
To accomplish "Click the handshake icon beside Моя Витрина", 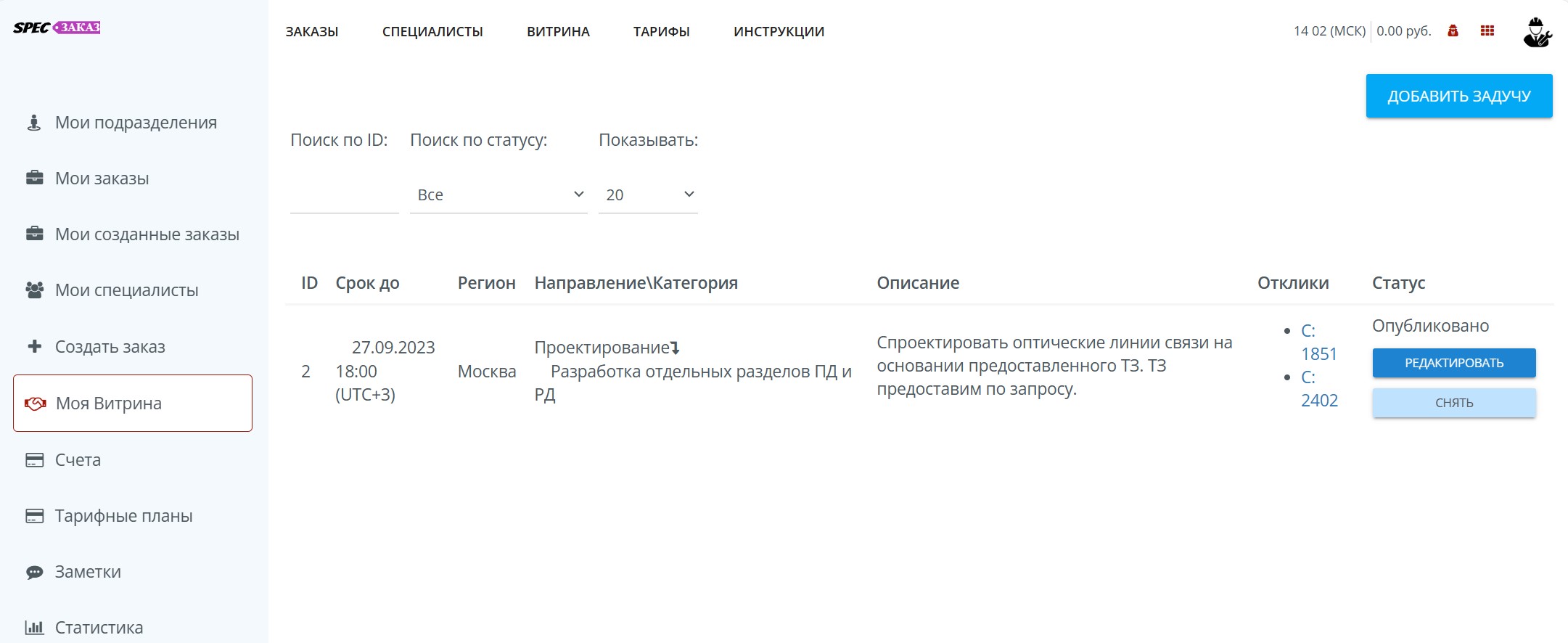I will pyautogui.click(x=35, y=404).
